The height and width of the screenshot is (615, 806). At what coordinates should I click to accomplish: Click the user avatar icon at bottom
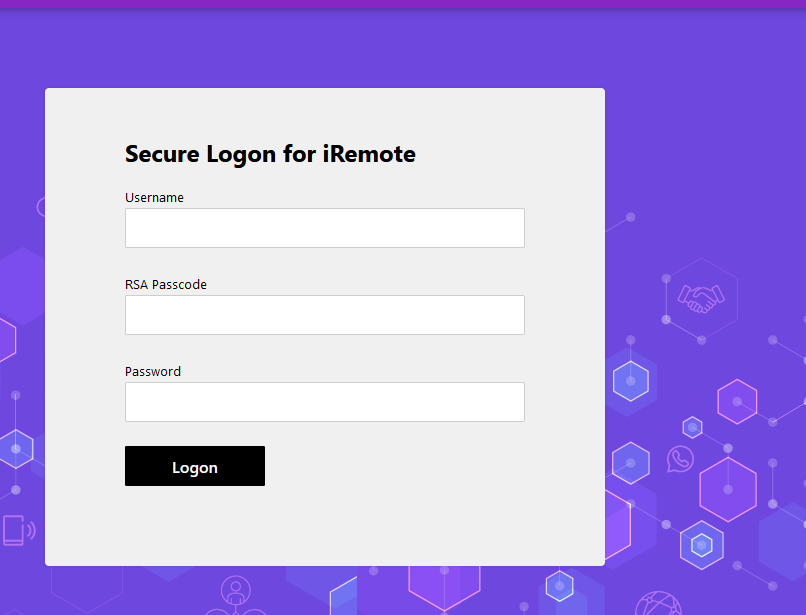235,593
